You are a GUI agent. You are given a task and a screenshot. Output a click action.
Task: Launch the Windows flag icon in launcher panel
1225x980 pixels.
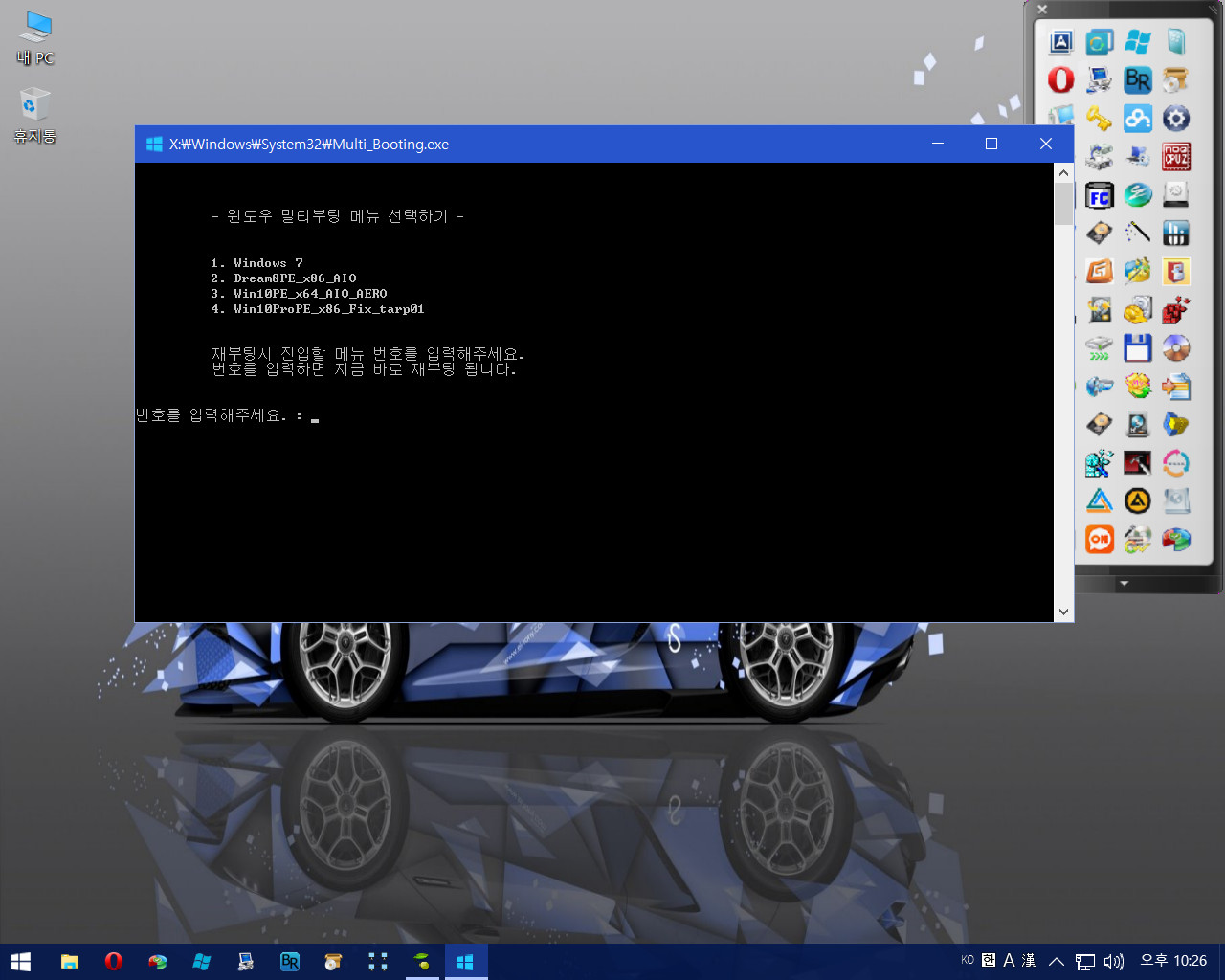tap(1138, 41)
